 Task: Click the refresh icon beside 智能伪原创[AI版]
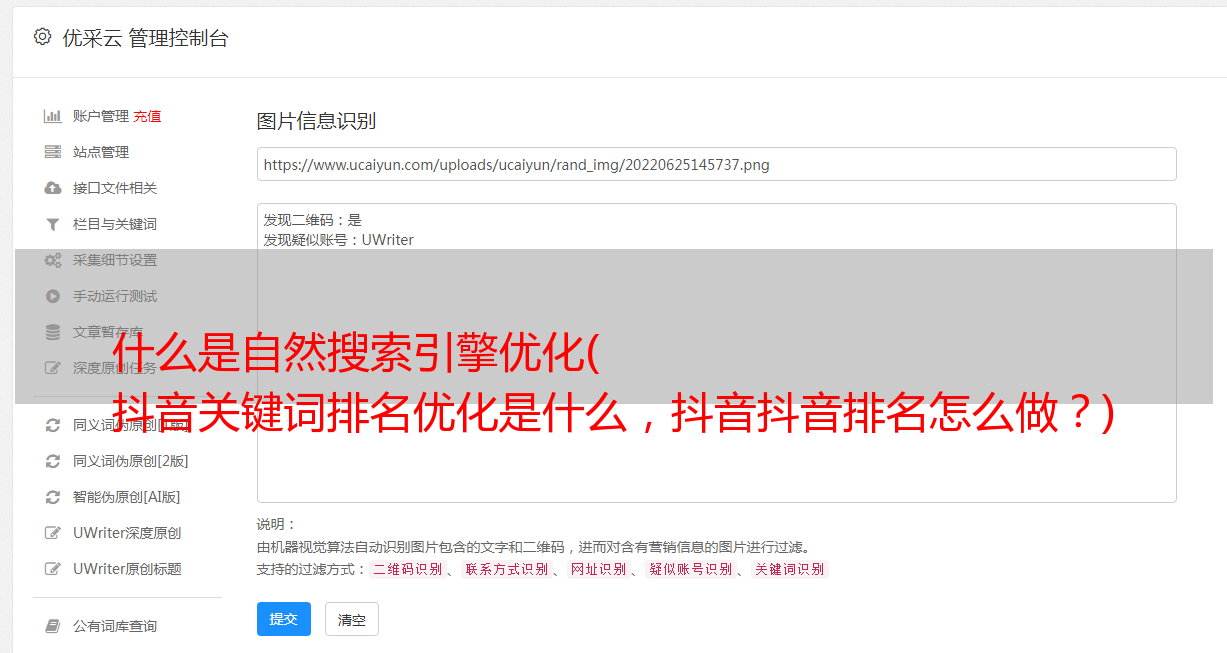click(53, 497)
